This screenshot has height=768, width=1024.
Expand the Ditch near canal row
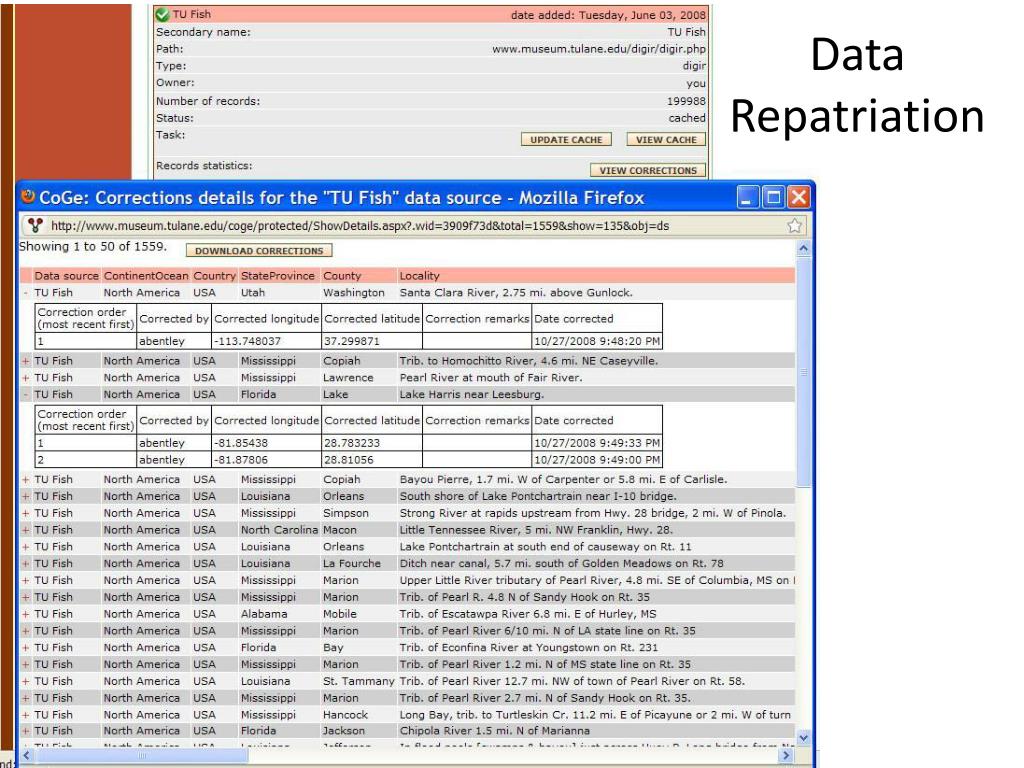pyautogui.click(x=26, y=564)
